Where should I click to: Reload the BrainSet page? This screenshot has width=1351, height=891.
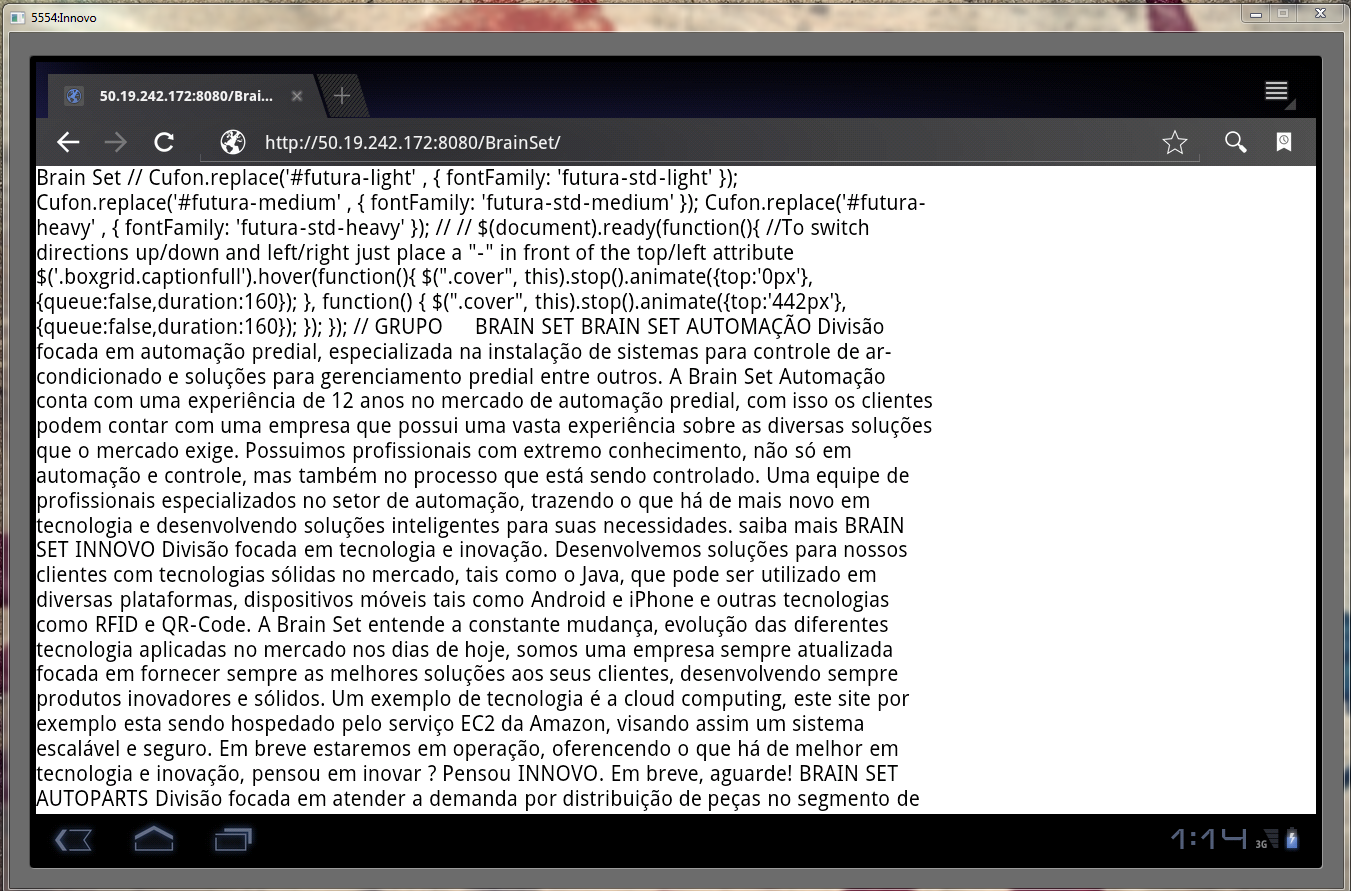coord(164,143)
